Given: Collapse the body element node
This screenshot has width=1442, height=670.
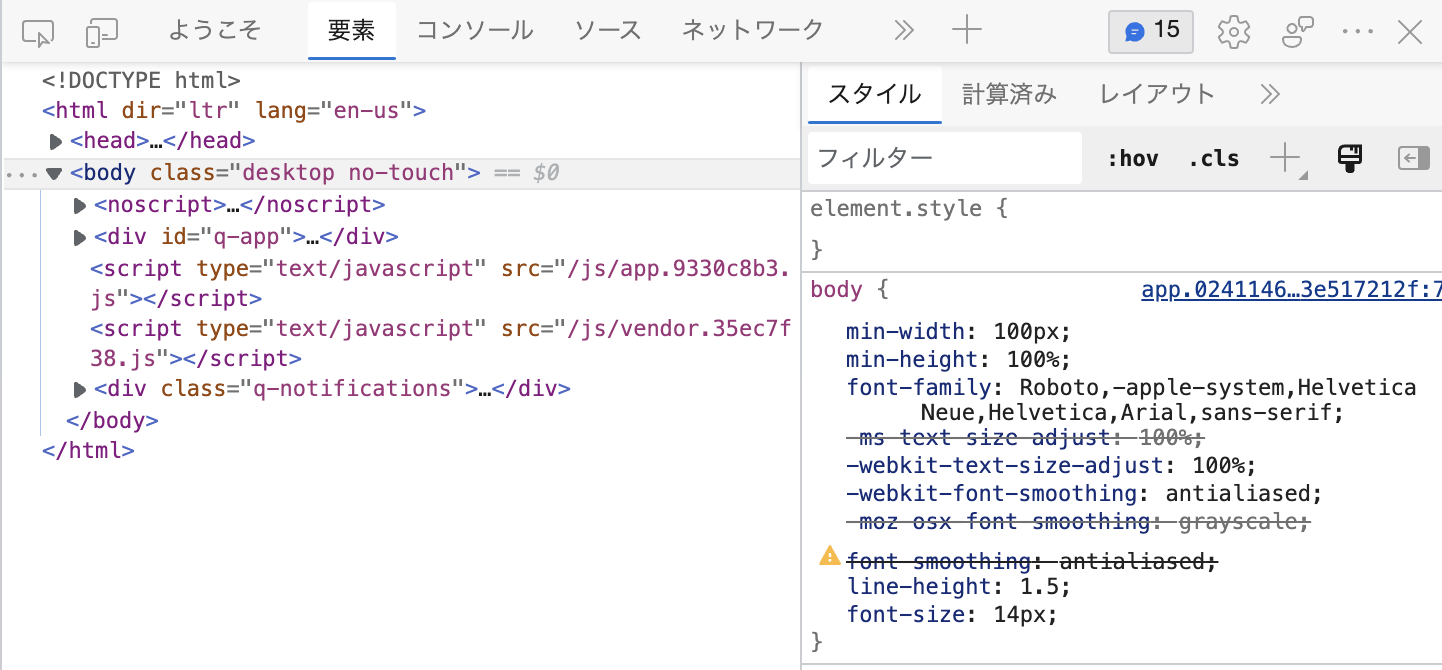Looking at the screenshot, I should pos(54,172).
